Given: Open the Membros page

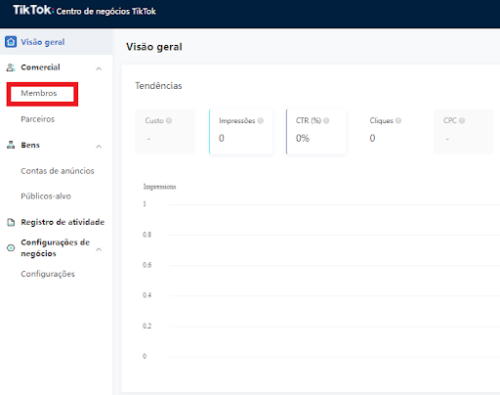Looking at the screenshot, I should (39, 93).
